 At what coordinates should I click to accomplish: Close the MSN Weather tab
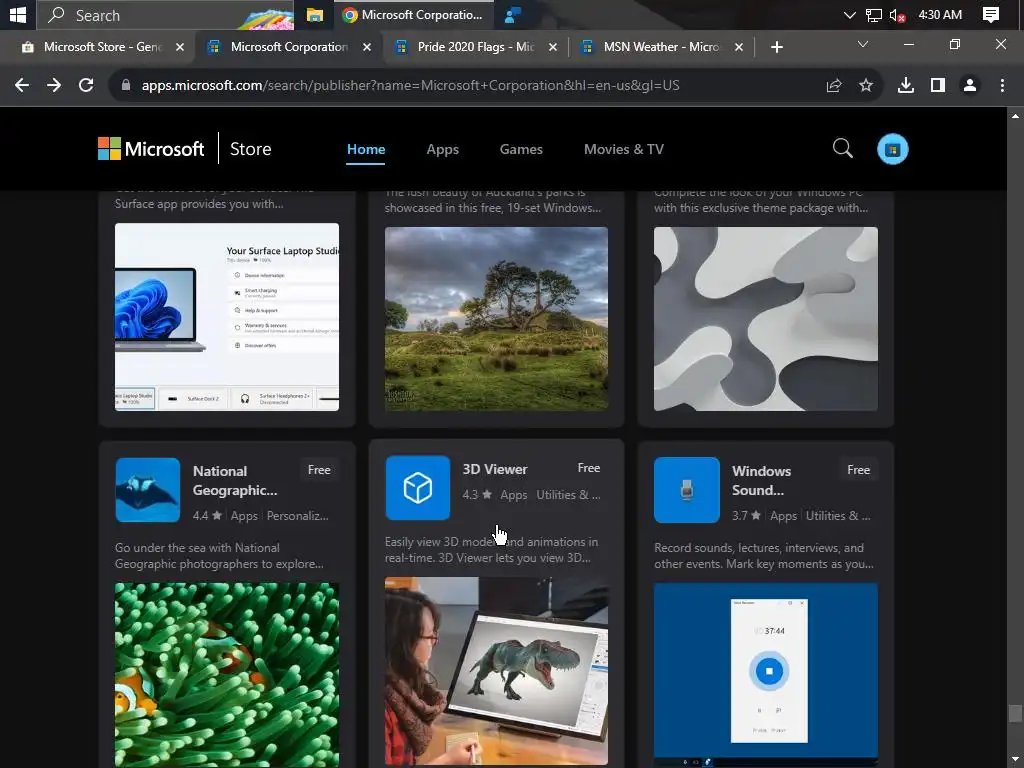[x=739, y=47]
